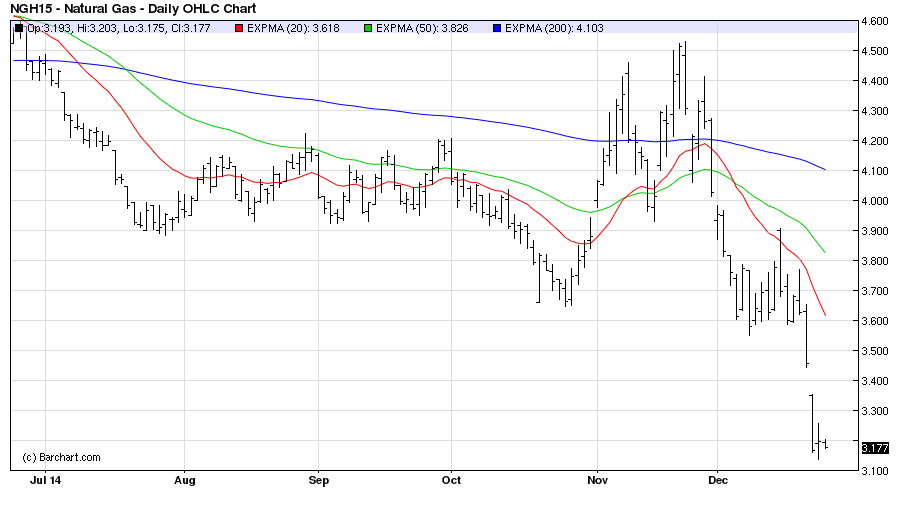
Task: Click the 3.300 price axis label
Action: click(x=875, y=411)
